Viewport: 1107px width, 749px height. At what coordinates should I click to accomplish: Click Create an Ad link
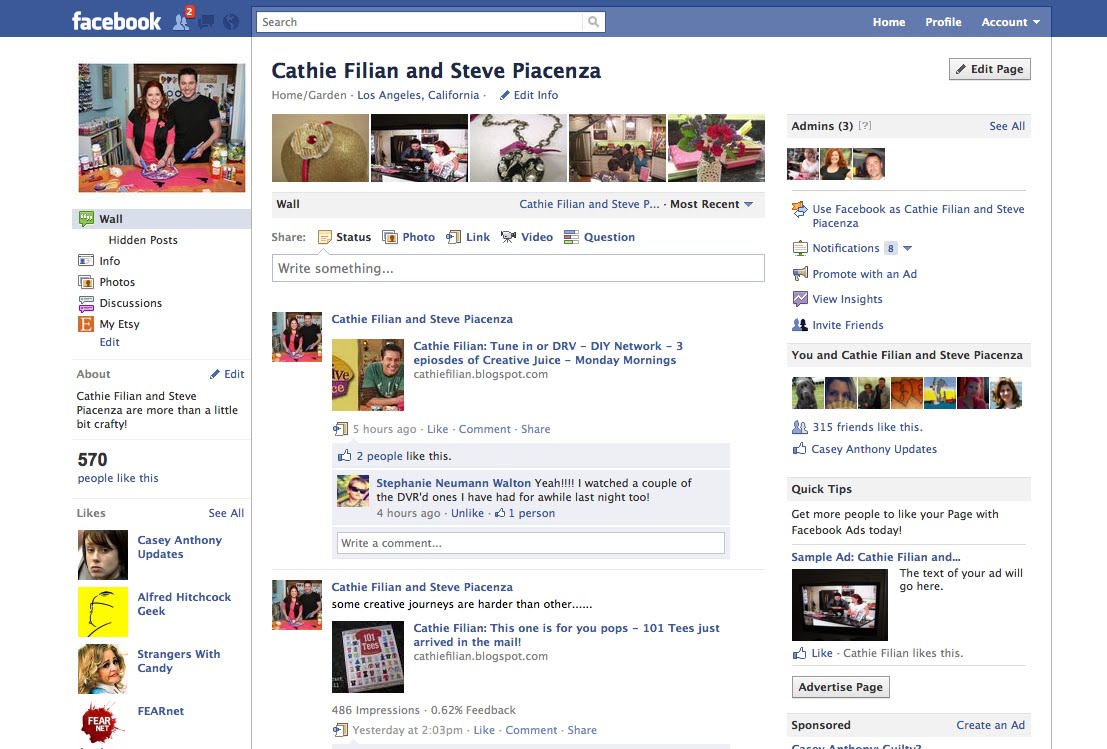pos(991,725)
